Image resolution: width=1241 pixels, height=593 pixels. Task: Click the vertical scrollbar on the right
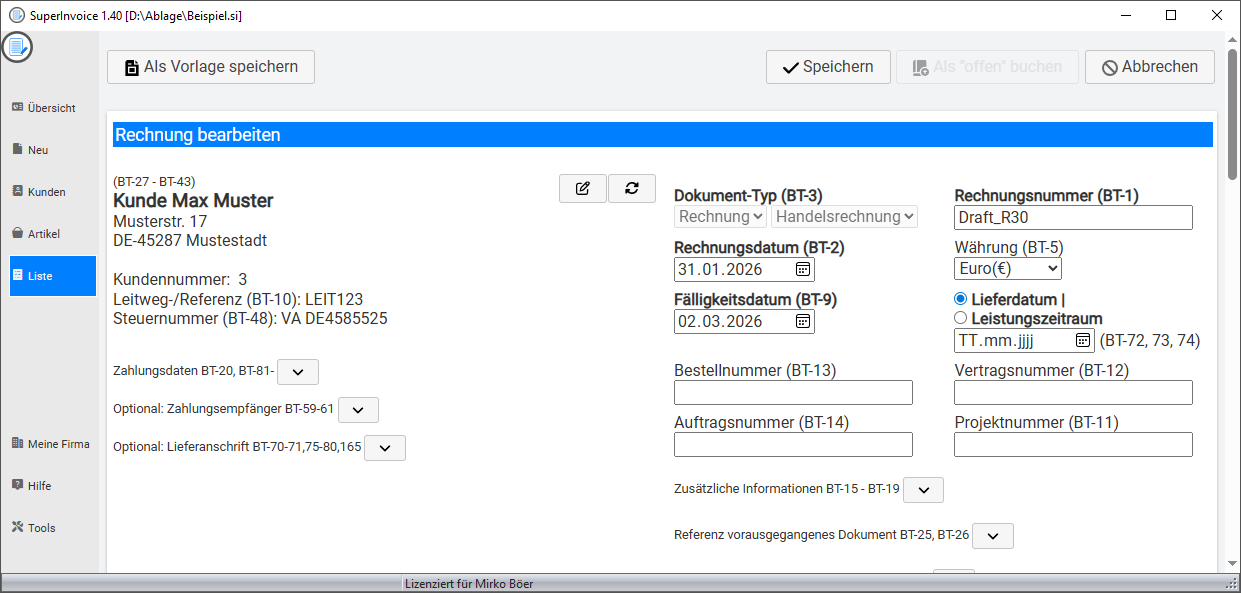tap(1231, 300)
